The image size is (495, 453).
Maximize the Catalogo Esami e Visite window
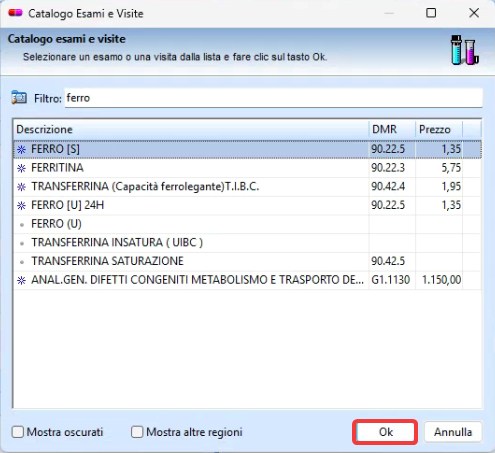pos(431,13)
